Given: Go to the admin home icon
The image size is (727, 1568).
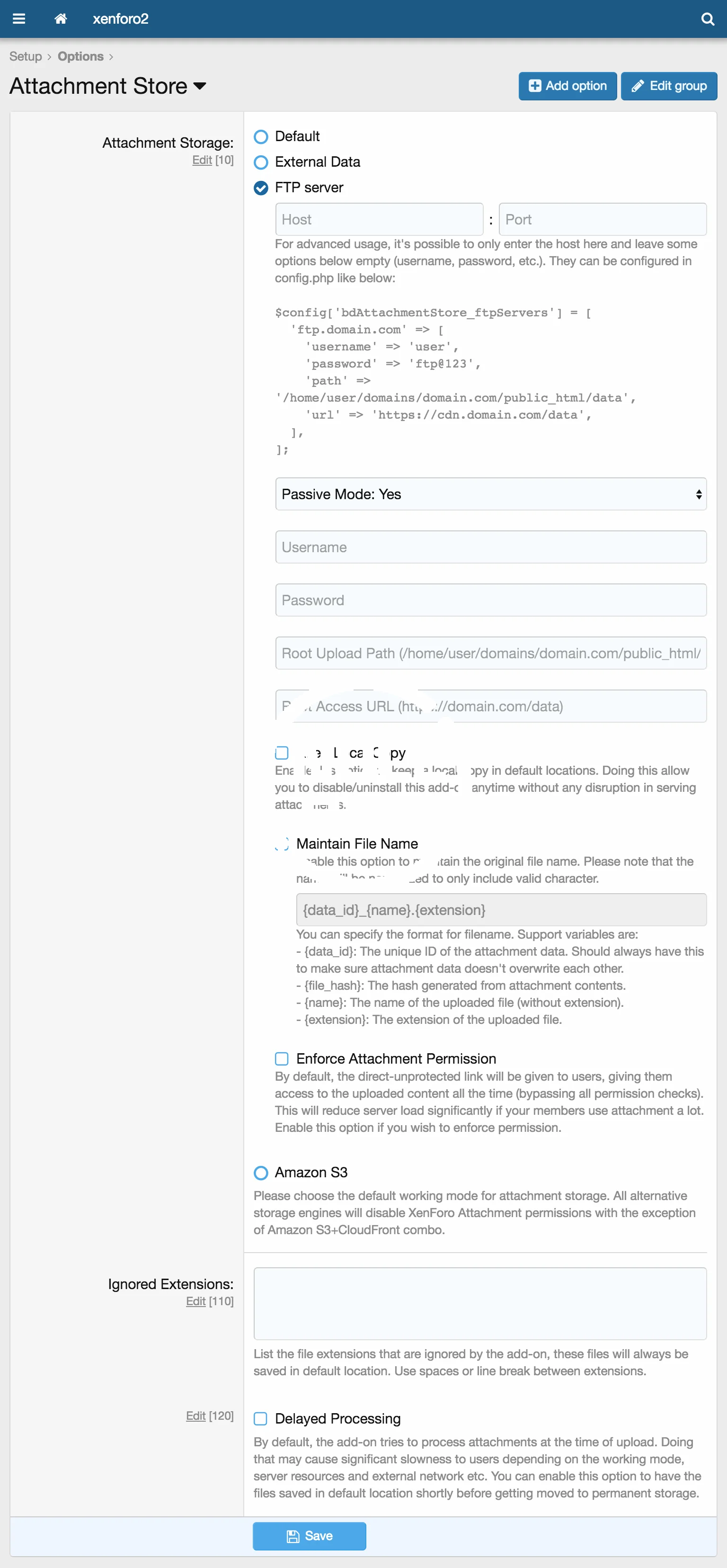Looking at the screenshot, I should click(60, 19).
